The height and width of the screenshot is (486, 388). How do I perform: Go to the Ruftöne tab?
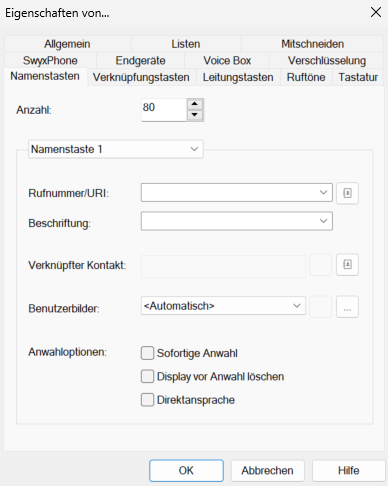tap(306, 77)
